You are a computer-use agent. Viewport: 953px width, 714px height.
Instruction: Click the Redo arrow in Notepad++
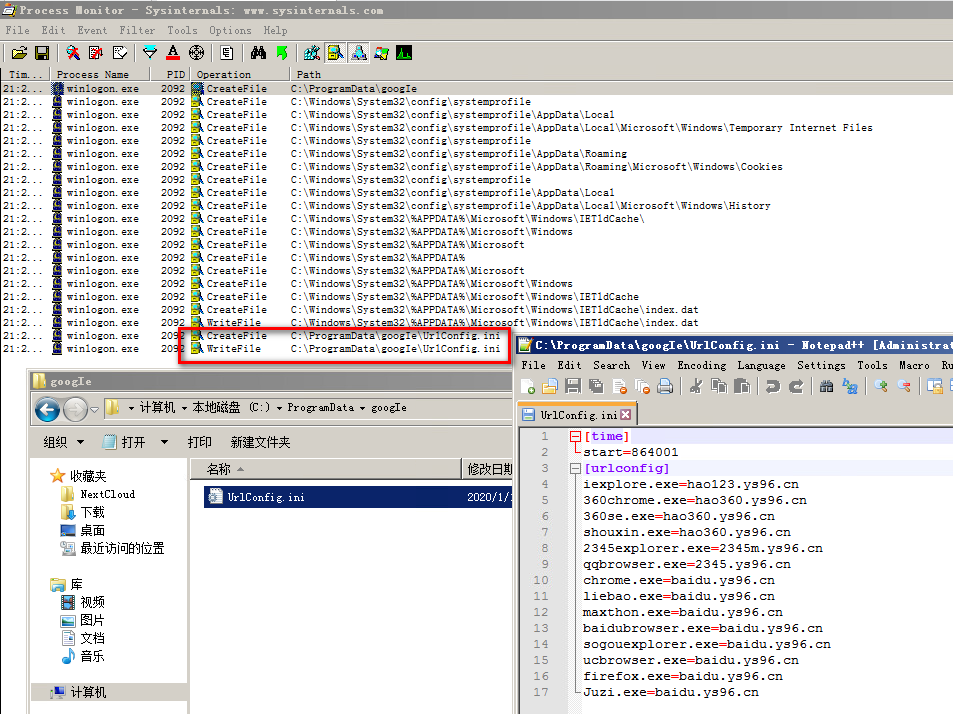(796, 386)
